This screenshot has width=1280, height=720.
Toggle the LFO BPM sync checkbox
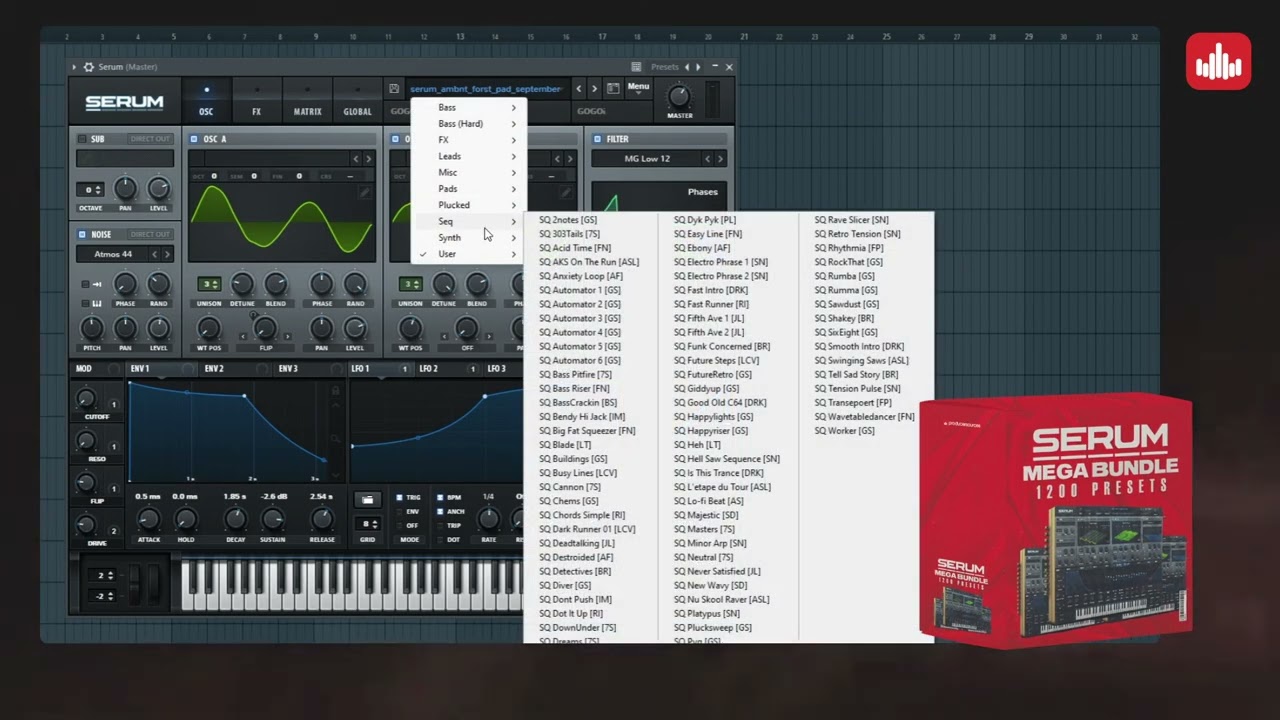441,497
